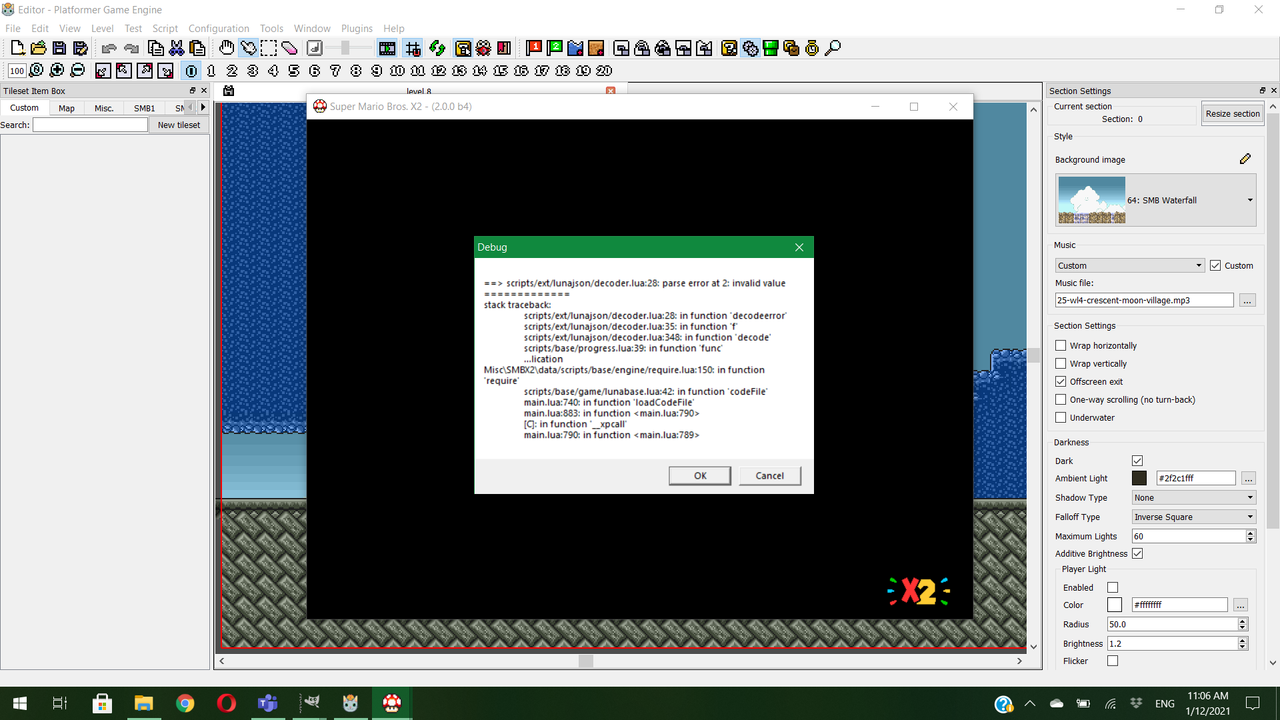Select the hand pan tool
Screen dimensions: 1280x720
[x=225, y=47]
